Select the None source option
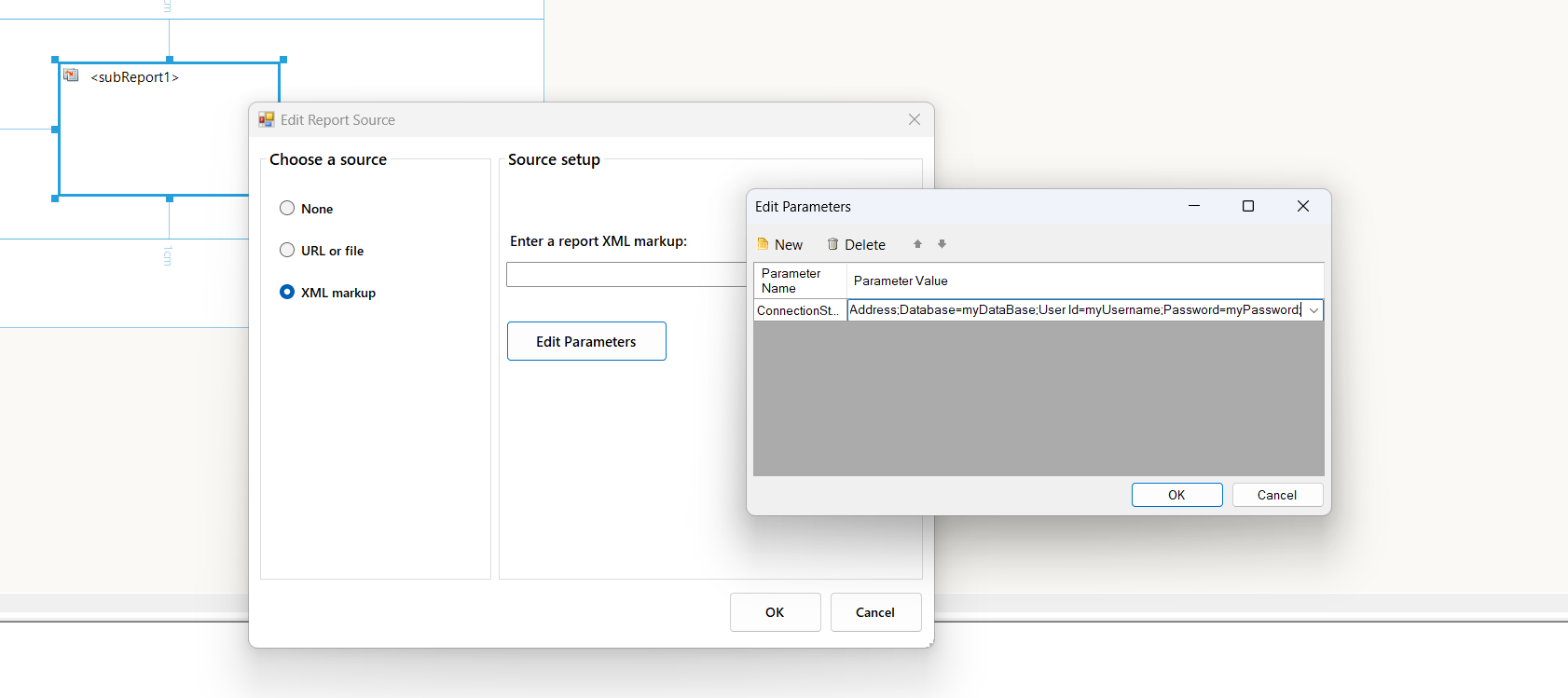The width and height of the screenshot is (1568, 698). (x=287, y=209)
